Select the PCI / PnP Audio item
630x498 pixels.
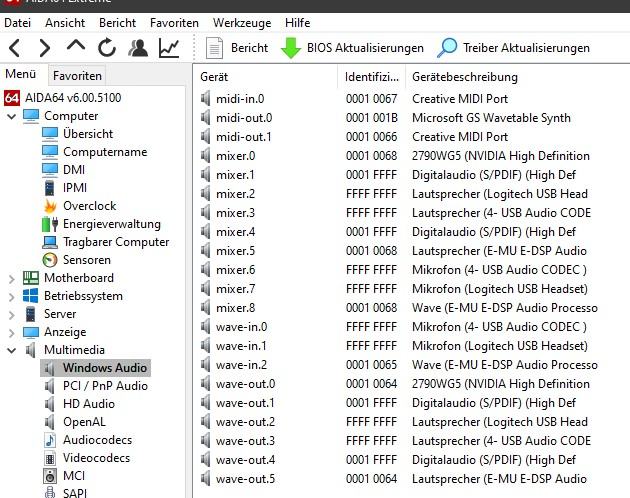pos(105,386)
